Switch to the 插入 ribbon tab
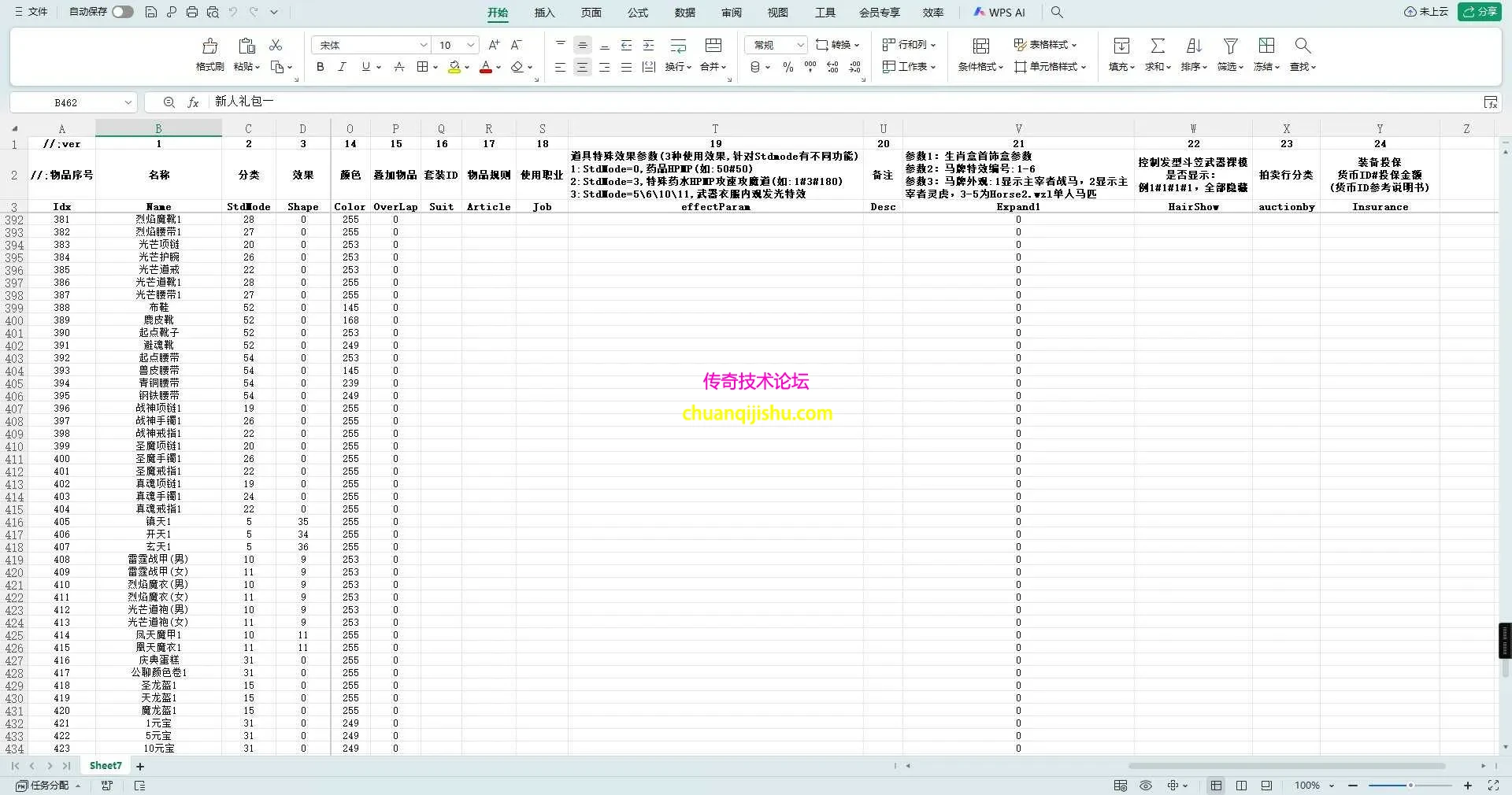 click(543, 13)
